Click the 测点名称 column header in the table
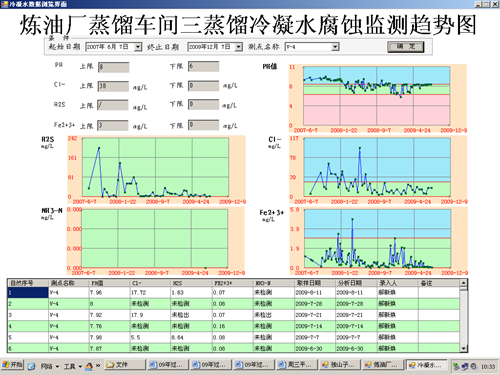The image size is (500, 375). [69, 283]
